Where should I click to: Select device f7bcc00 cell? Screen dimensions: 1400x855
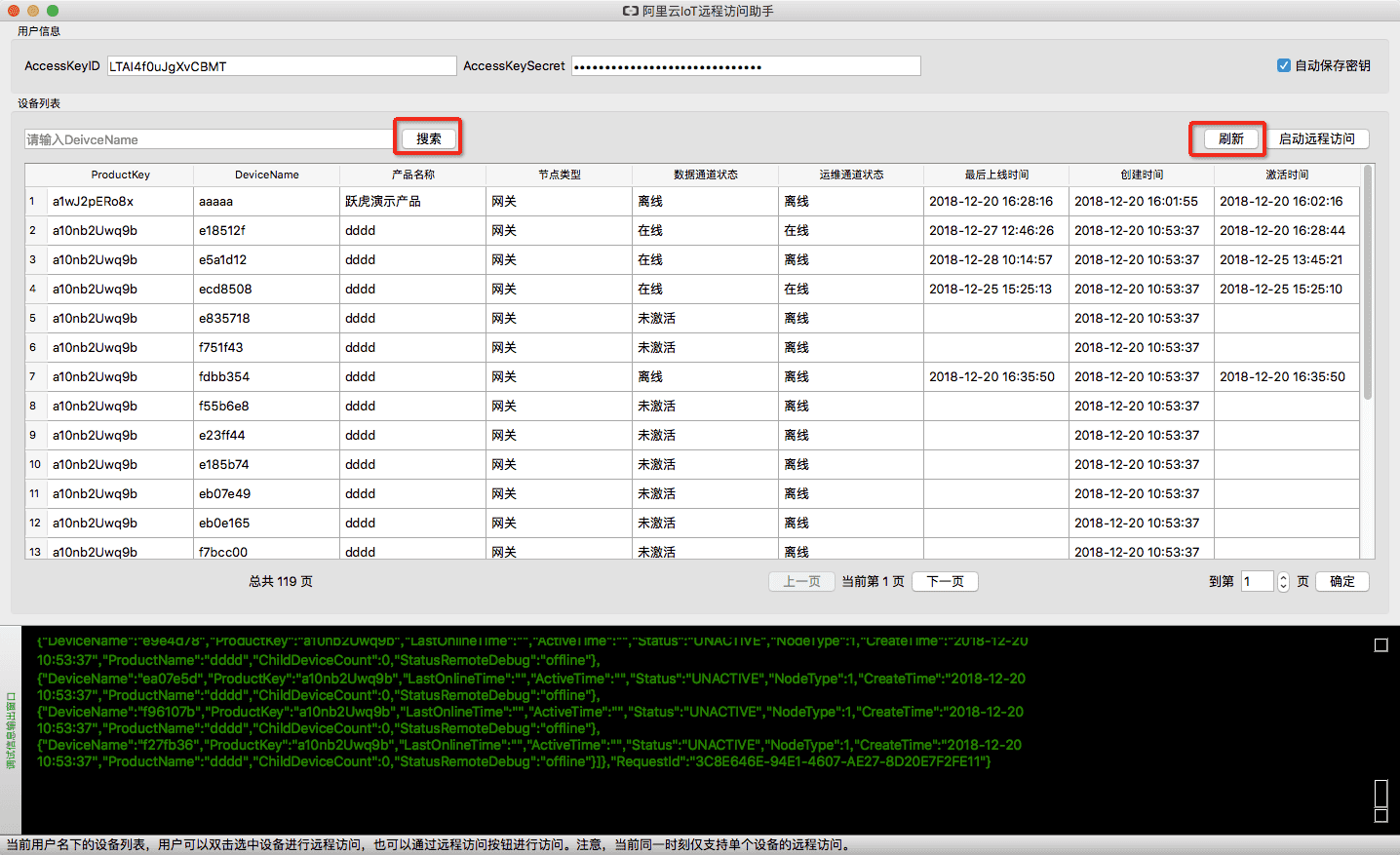tap(267, 550)
